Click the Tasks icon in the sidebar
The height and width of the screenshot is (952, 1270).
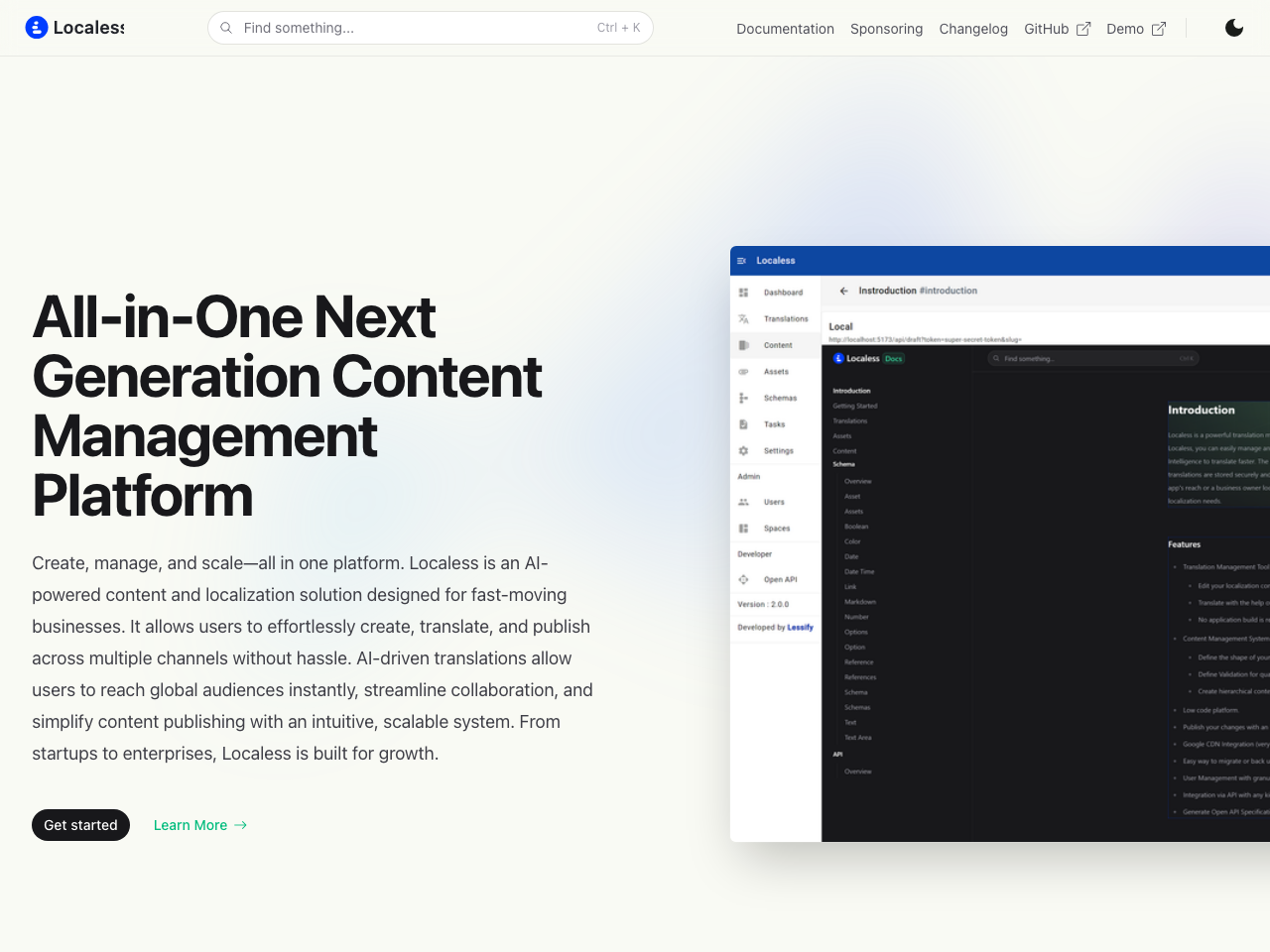[x=743, y=423]
